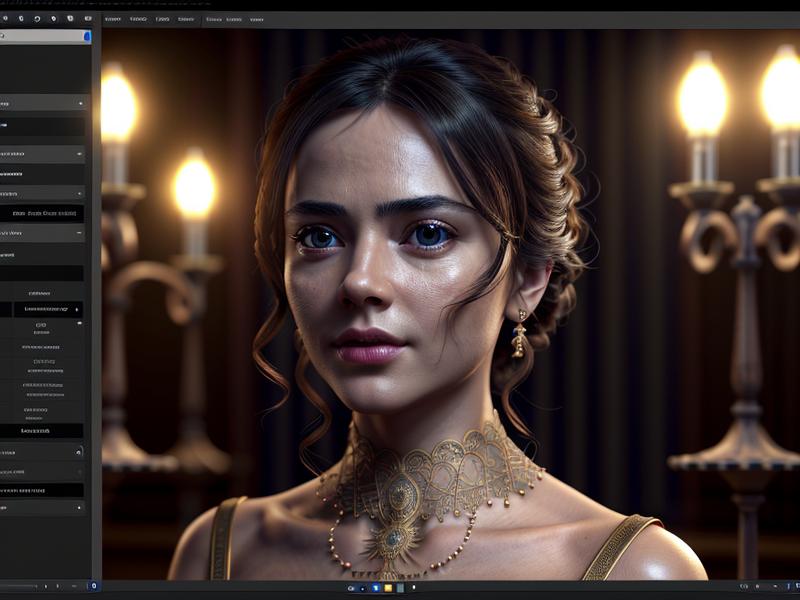This screenshot has height=600, width=800.
Task: Click the blue icon next to bottom-left slider
Action: coord(94,586)
